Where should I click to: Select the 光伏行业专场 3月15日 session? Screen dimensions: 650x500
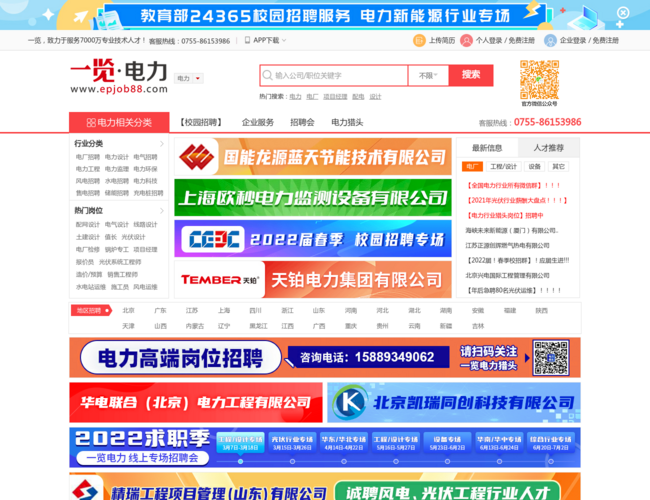[292, 443]
